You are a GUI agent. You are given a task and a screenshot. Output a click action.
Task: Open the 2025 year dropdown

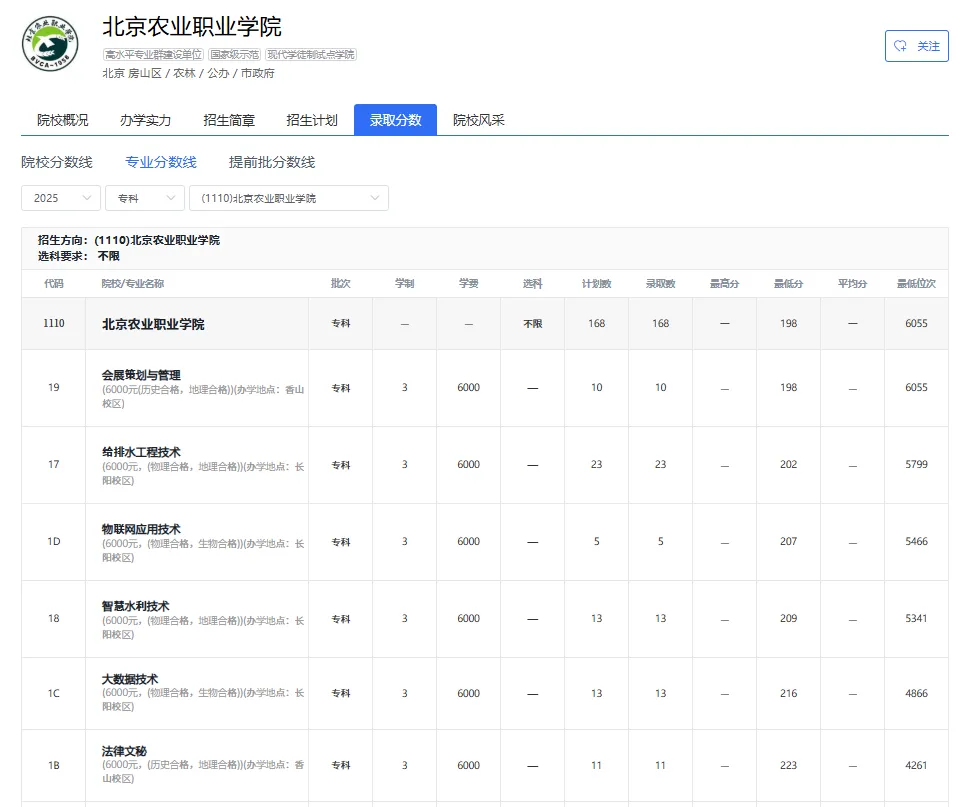point(61,198)
